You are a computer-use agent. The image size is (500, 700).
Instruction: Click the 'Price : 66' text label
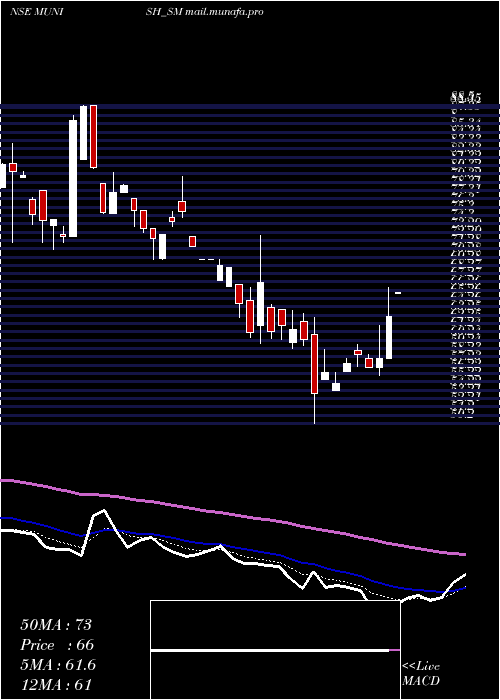point(57,645)
